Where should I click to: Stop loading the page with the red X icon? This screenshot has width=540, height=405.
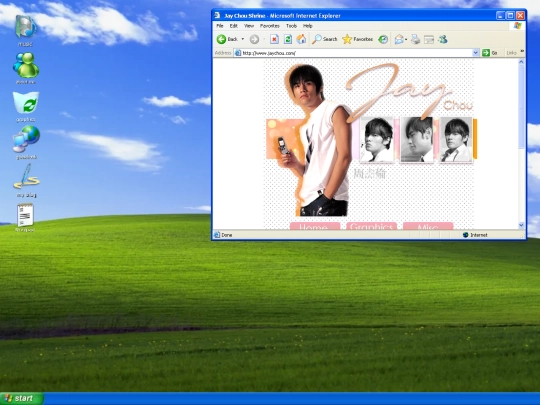tap(274, 39)
